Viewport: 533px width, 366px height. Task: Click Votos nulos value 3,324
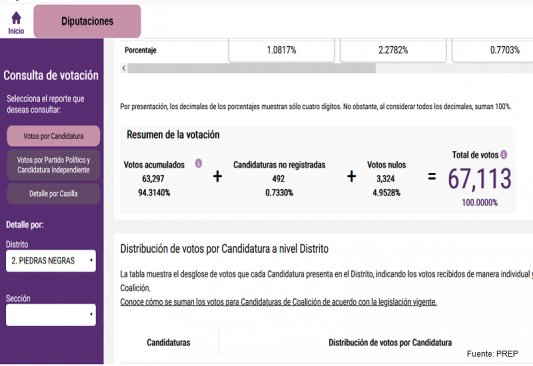point(386,179)
